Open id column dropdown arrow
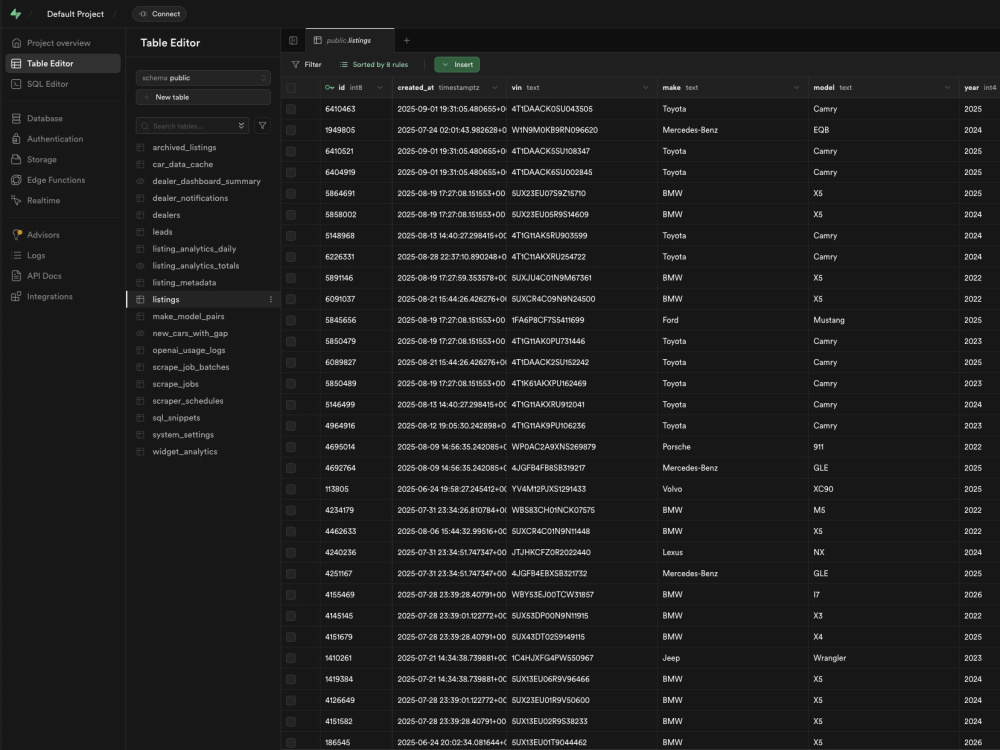 [x=380, y=88]
